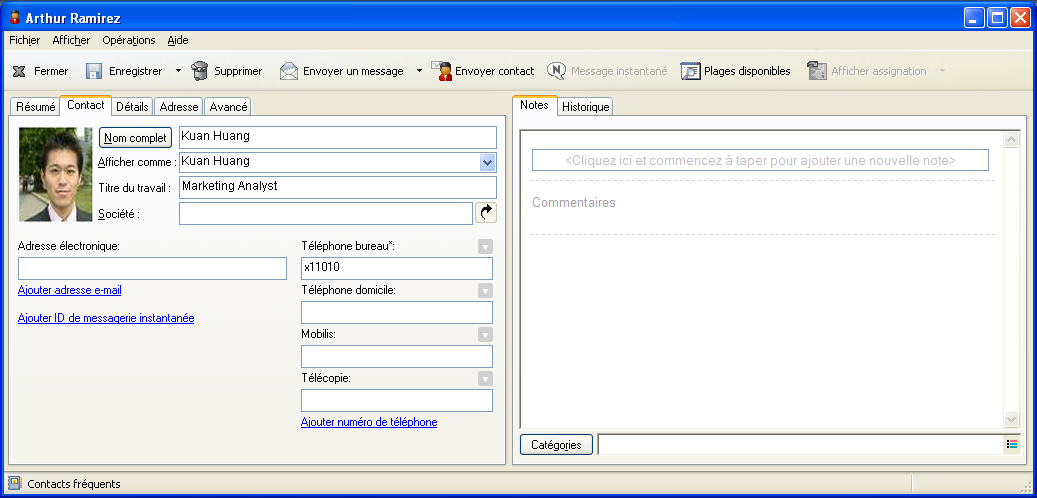Select the Notes tab
Image resolution: width=1037 pixels, height=498 pixels.
[x=534, y=105]
